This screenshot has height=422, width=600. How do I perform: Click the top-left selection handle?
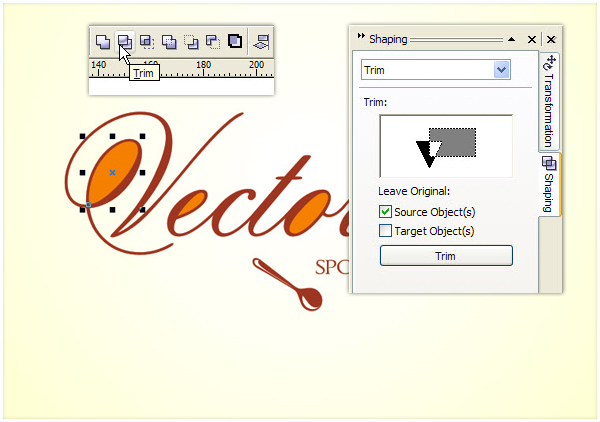coord(82,136)
